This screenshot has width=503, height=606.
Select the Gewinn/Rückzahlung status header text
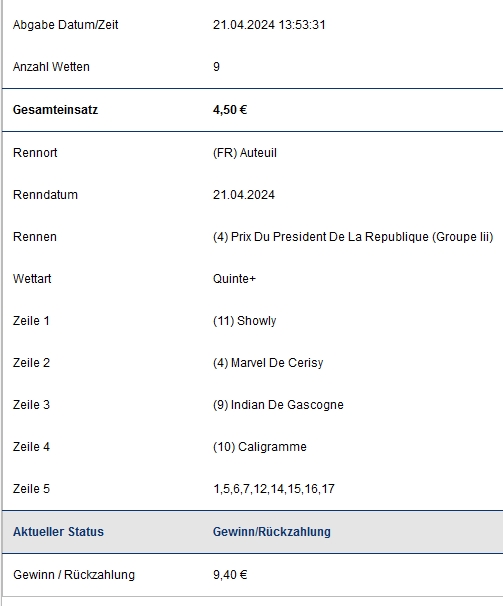point(272,532)
